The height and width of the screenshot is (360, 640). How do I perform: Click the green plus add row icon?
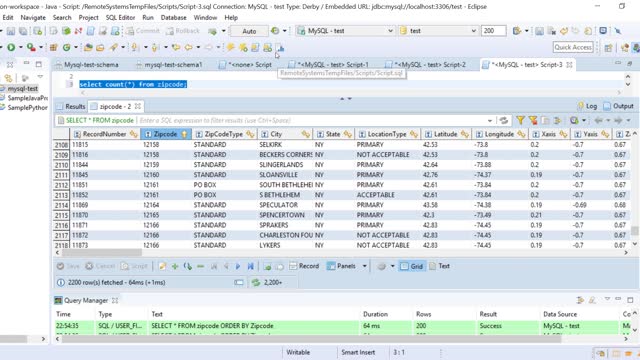point(175,267)
